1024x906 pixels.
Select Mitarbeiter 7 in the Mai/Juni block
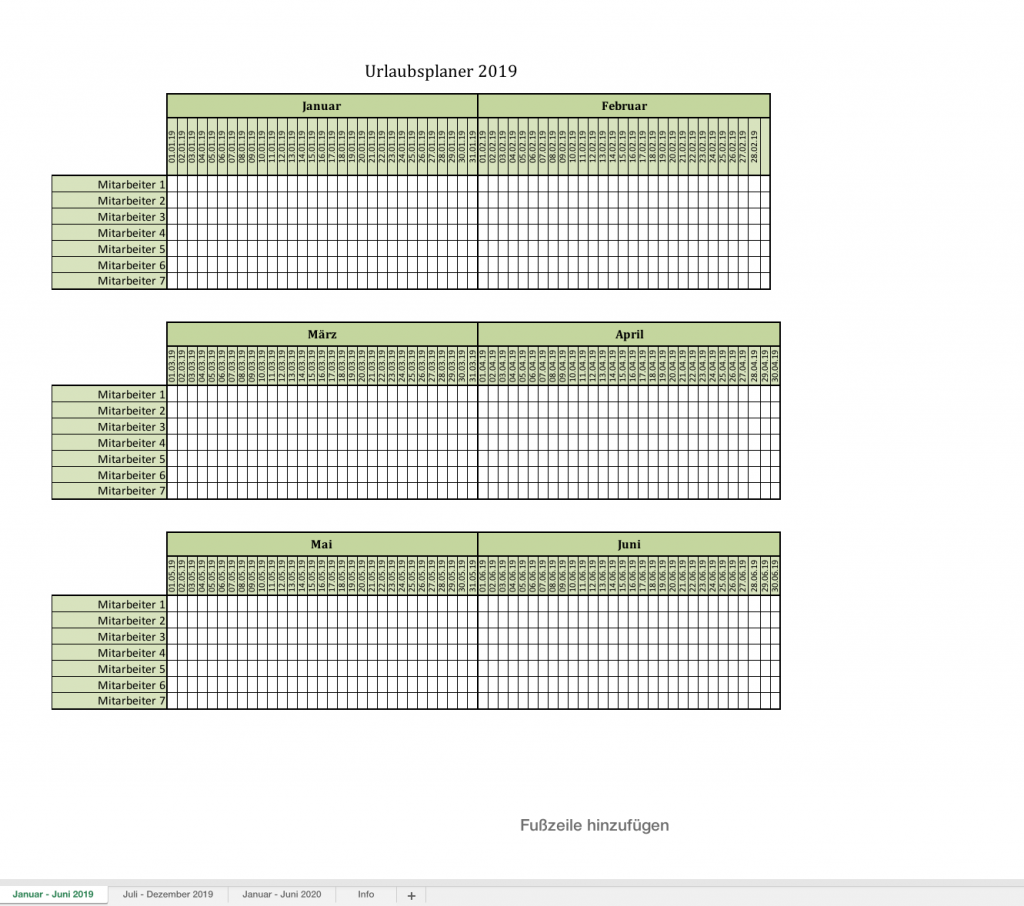point(109,701)
